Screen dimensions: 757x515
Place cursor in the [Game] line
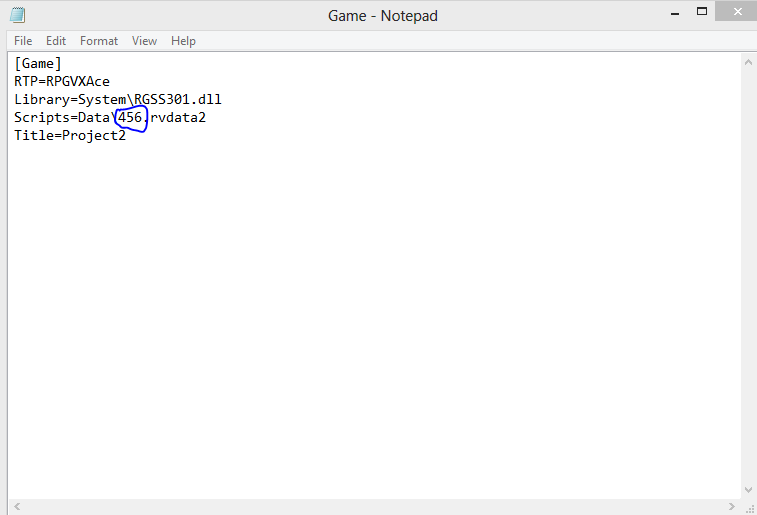click(x=38, y=64)
